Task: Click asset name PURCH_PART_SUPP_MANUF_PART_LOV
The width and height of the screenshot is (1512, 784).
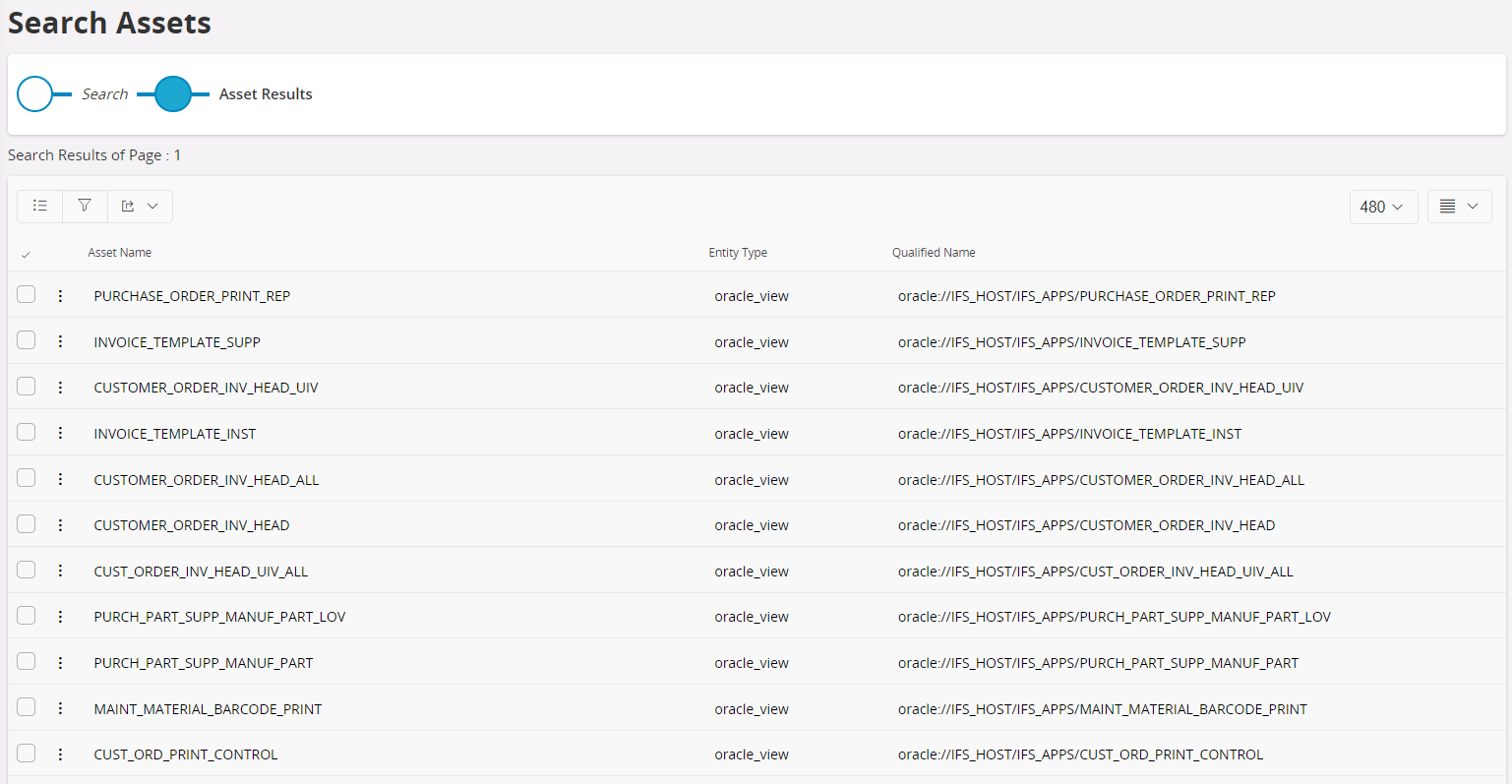Action: [x=219, y=617]
